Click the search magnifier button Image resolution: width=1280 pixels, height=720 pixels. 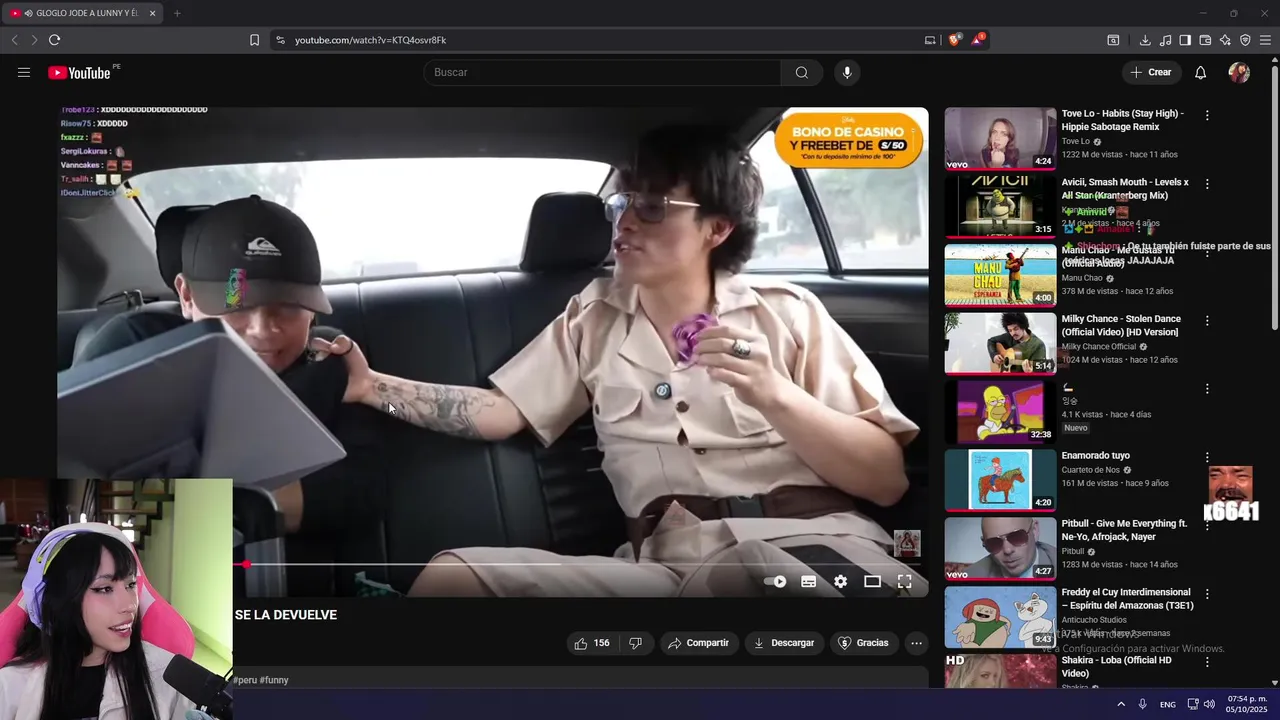(802, 72)
